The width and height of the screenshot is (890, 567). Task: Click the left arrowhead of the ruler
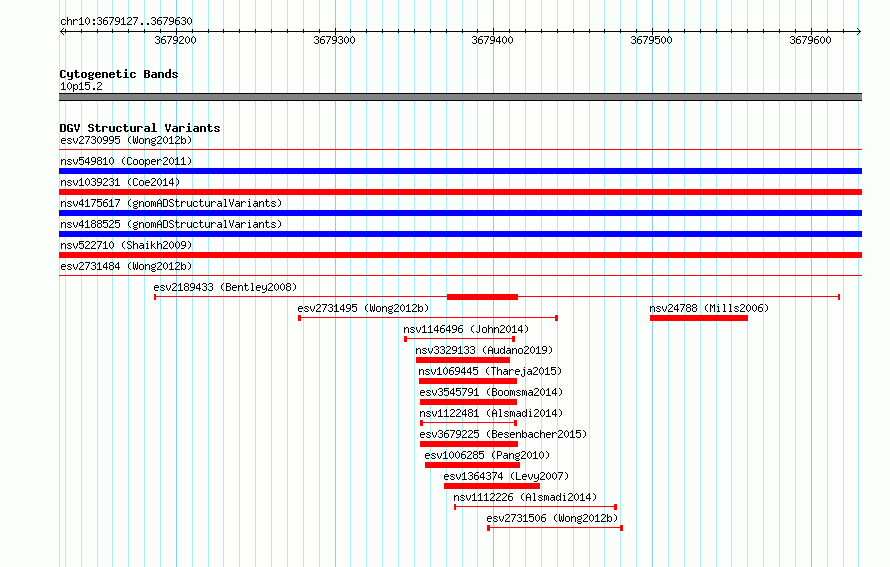tap(62, 31)
